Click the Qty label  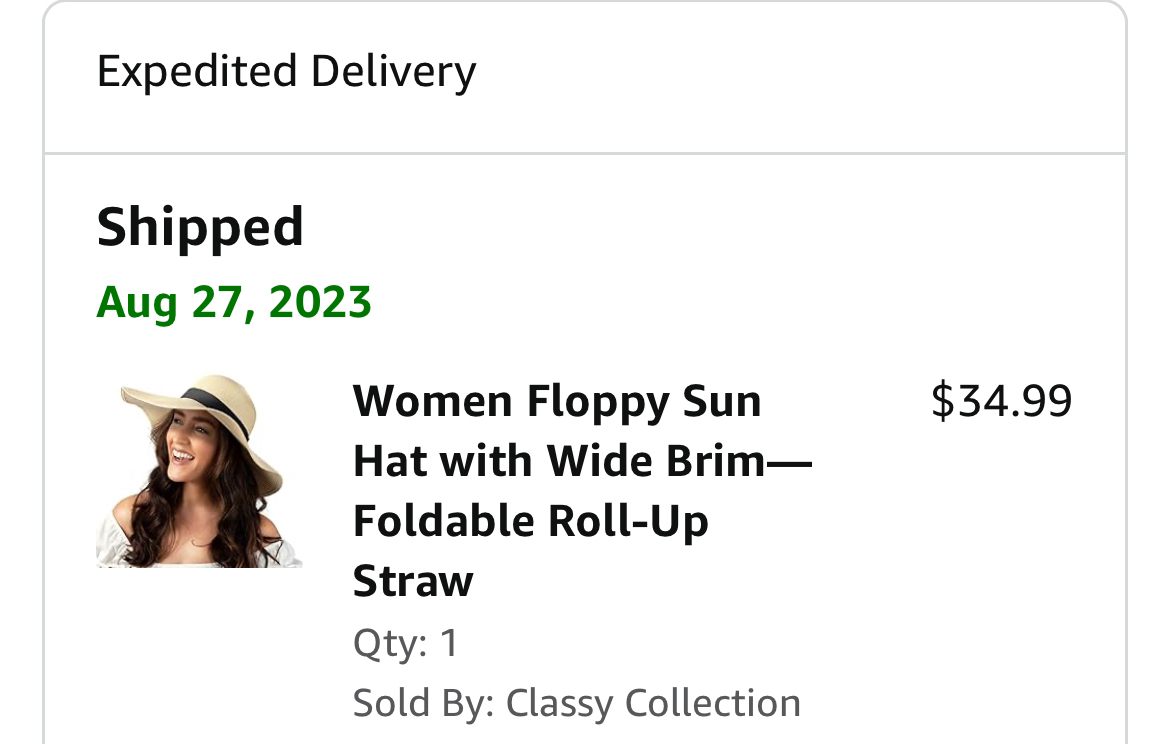tap(390, 643)
